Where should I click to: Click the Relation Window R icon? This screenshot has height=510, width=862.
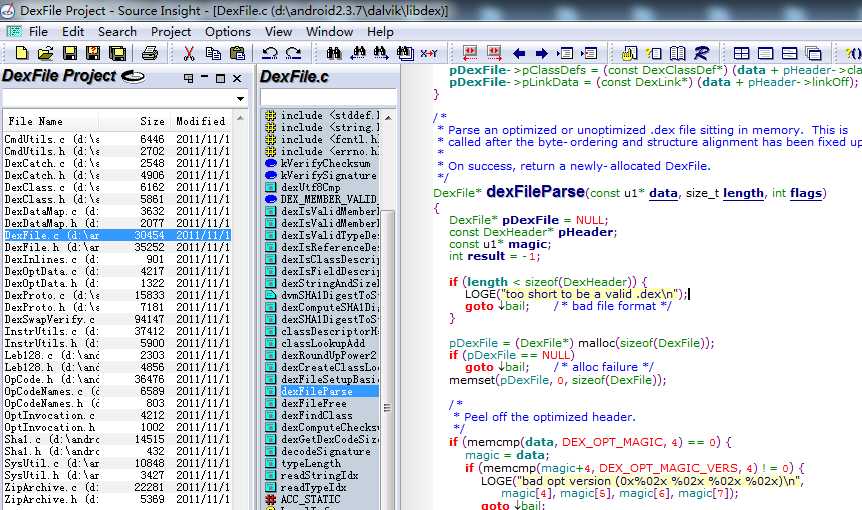coord(701,53)
